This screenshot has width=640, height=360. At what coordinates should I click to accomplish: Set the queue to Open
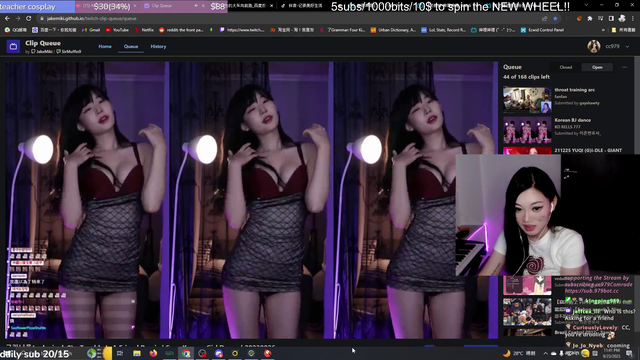click(597, 67)
